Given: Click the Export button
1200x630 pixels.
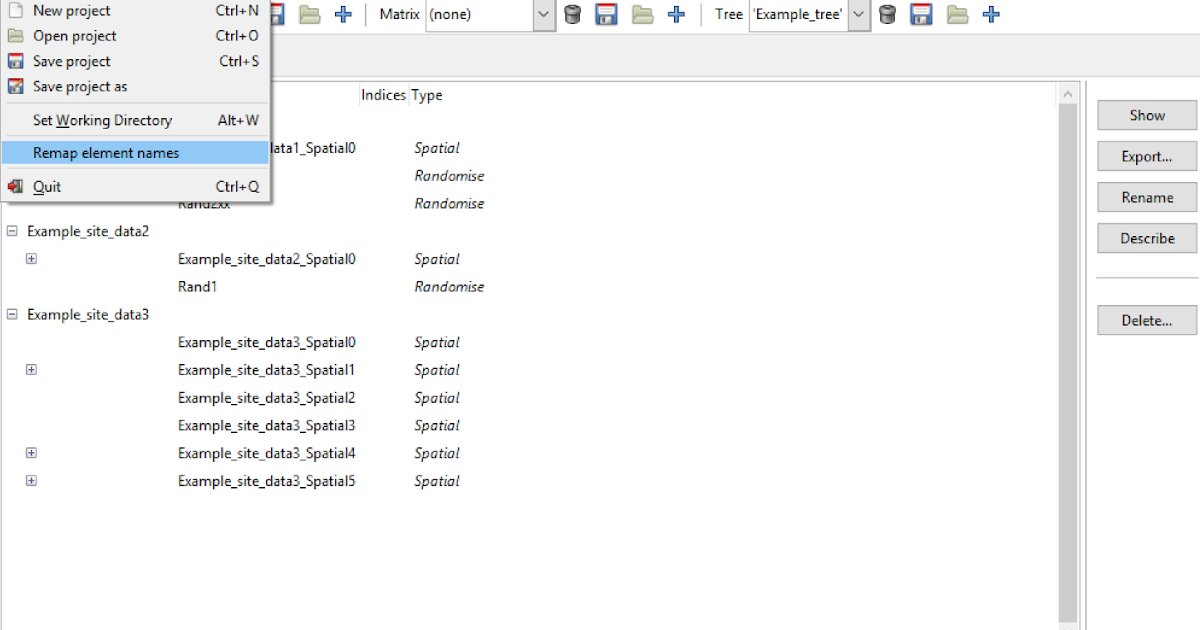Looking at the screenshot, I should click(x=1146, y=156).
